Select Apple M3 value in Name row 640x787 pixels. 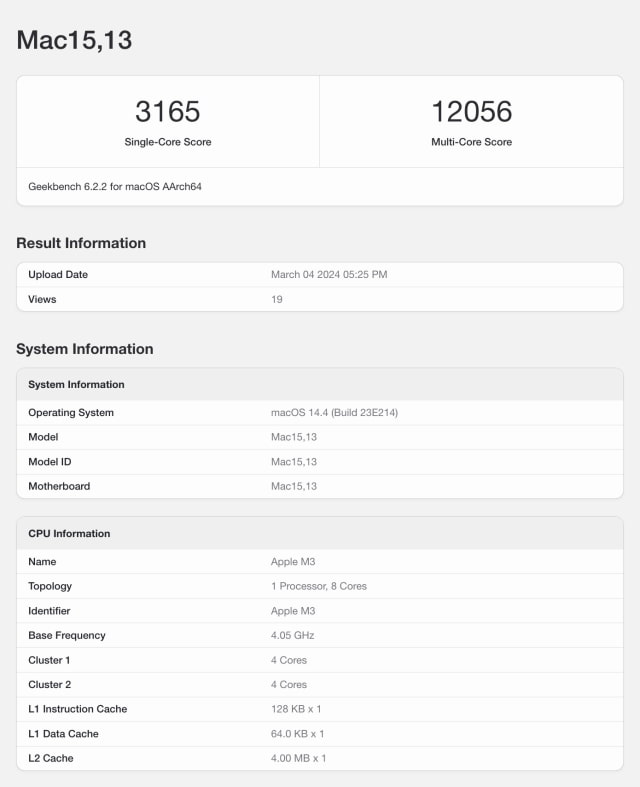[293, 562]
